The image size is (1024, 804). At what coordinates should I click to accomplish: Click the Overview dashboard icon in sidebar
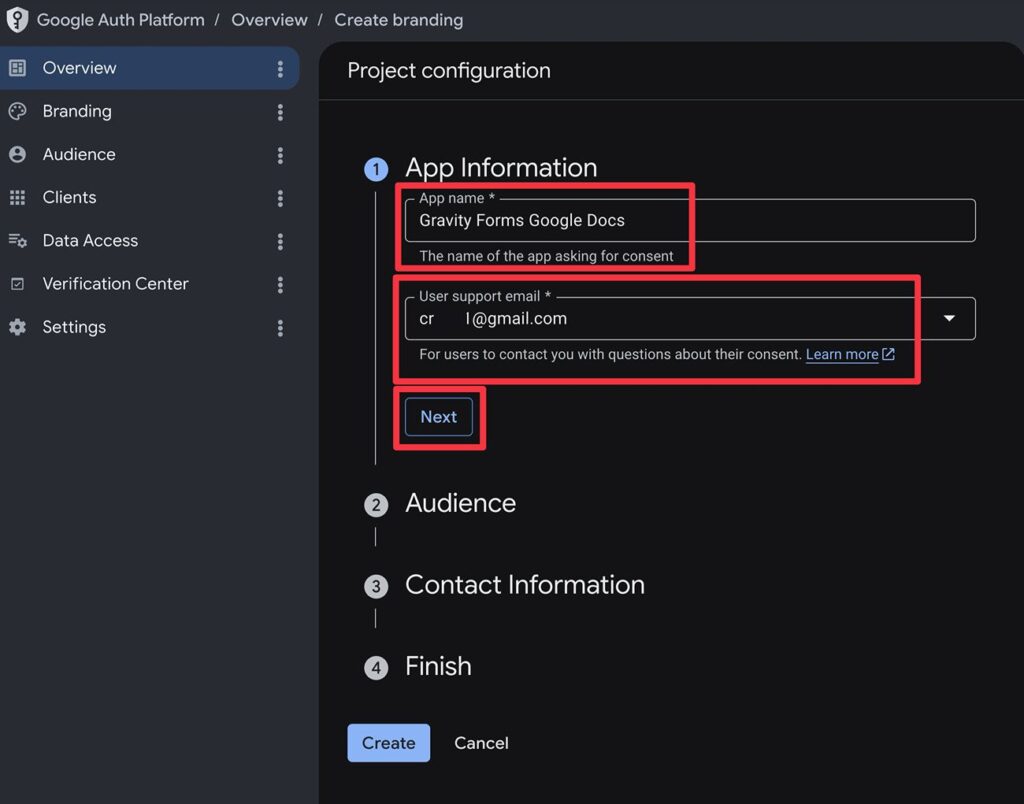18,68
